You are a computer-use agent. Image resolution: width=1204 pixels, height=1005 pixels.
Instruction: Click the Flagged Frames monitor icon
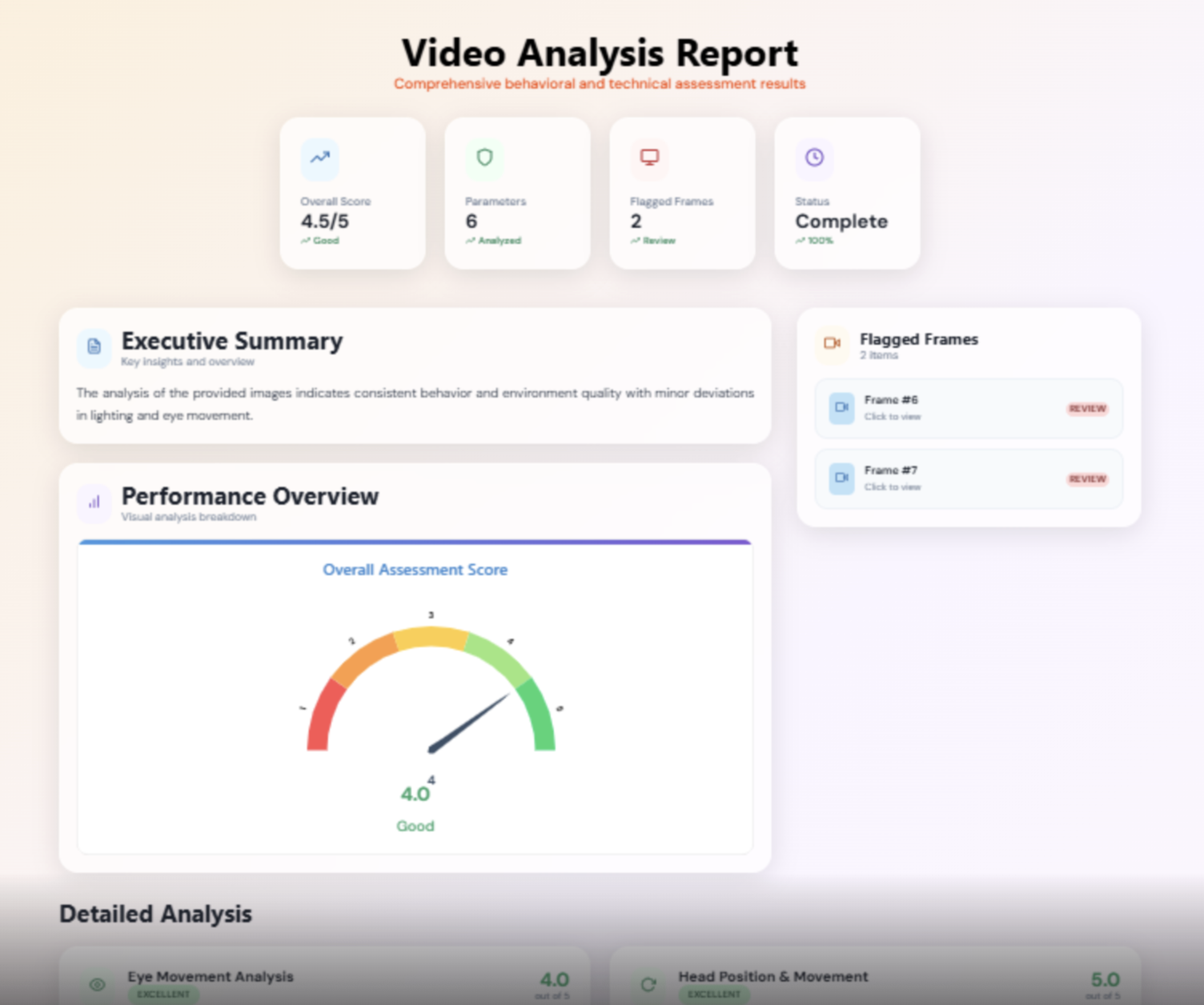click(x=648, y=158)
